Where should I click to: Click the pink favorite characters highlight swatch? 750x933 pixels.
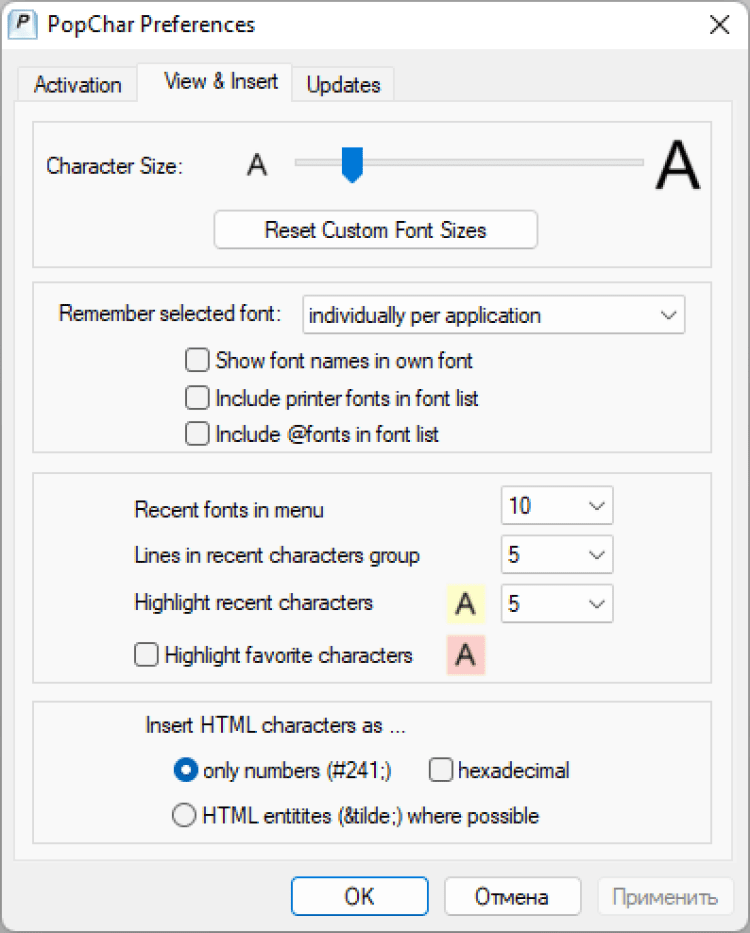465,656
